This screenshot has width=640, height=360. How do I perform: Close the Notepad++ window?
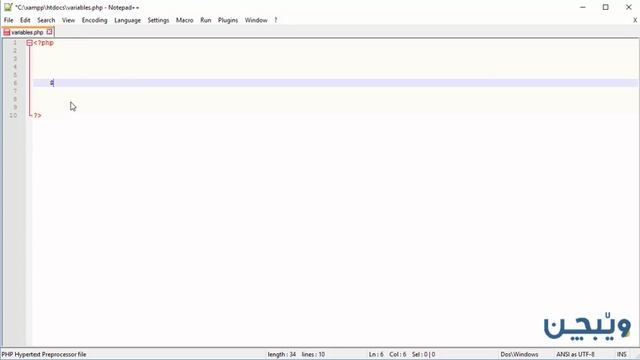629,7
